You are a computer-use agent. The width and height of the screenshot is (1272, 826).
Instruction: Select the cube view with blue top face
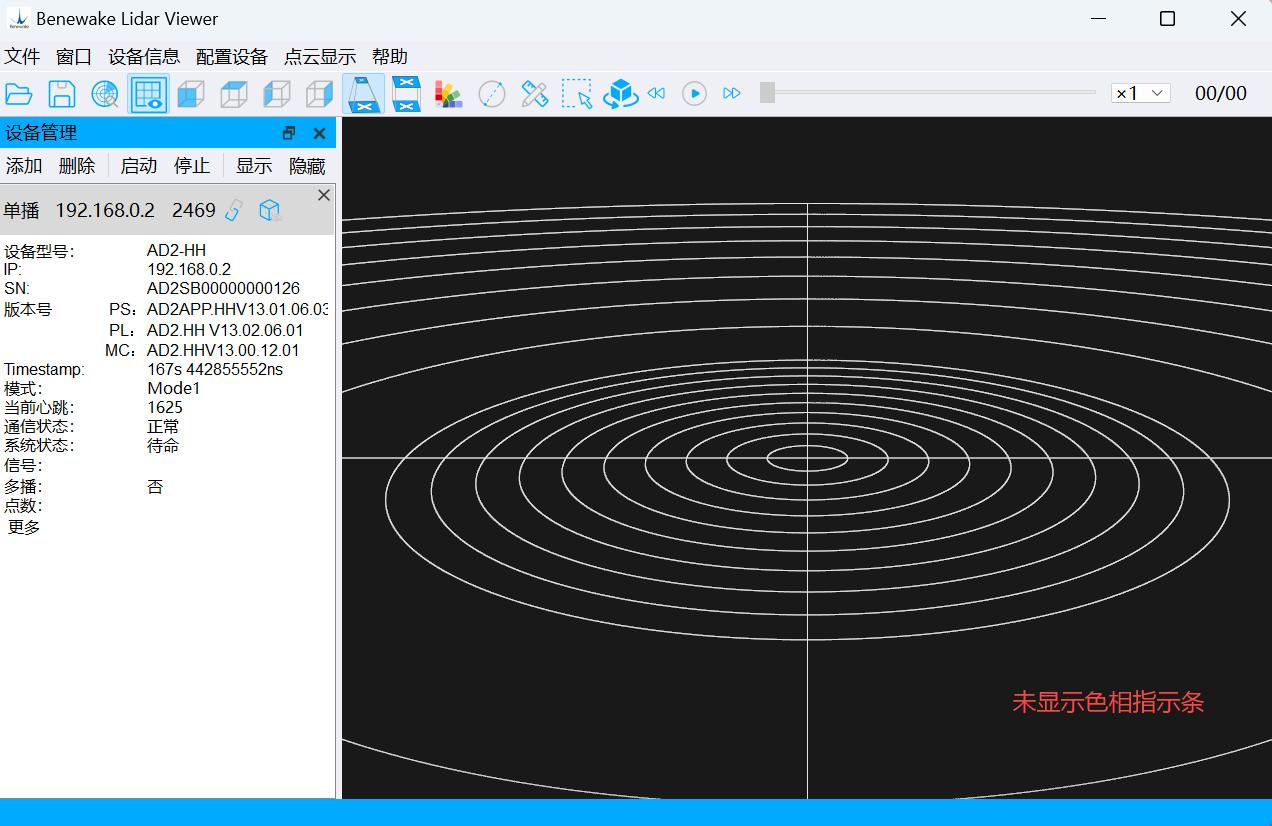[x=234, y=94]
